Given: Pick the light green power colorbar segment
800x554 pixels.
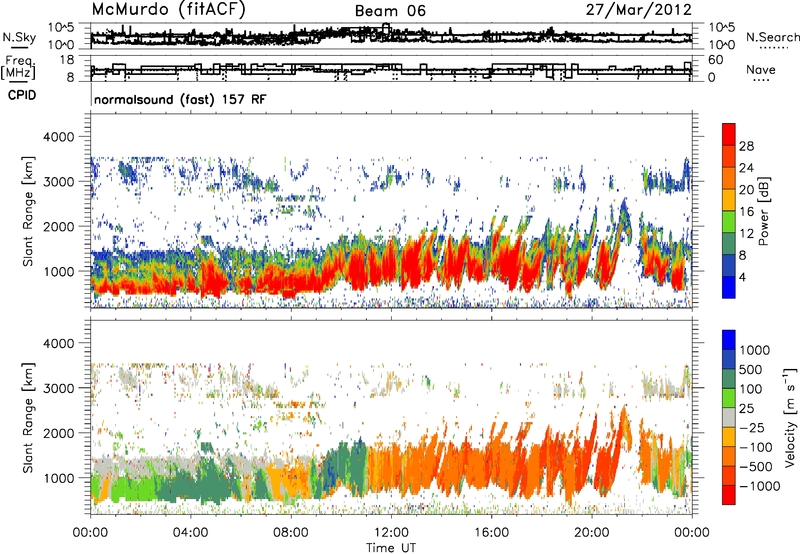Looking at the screenshot, I should [x=729, y=221].
